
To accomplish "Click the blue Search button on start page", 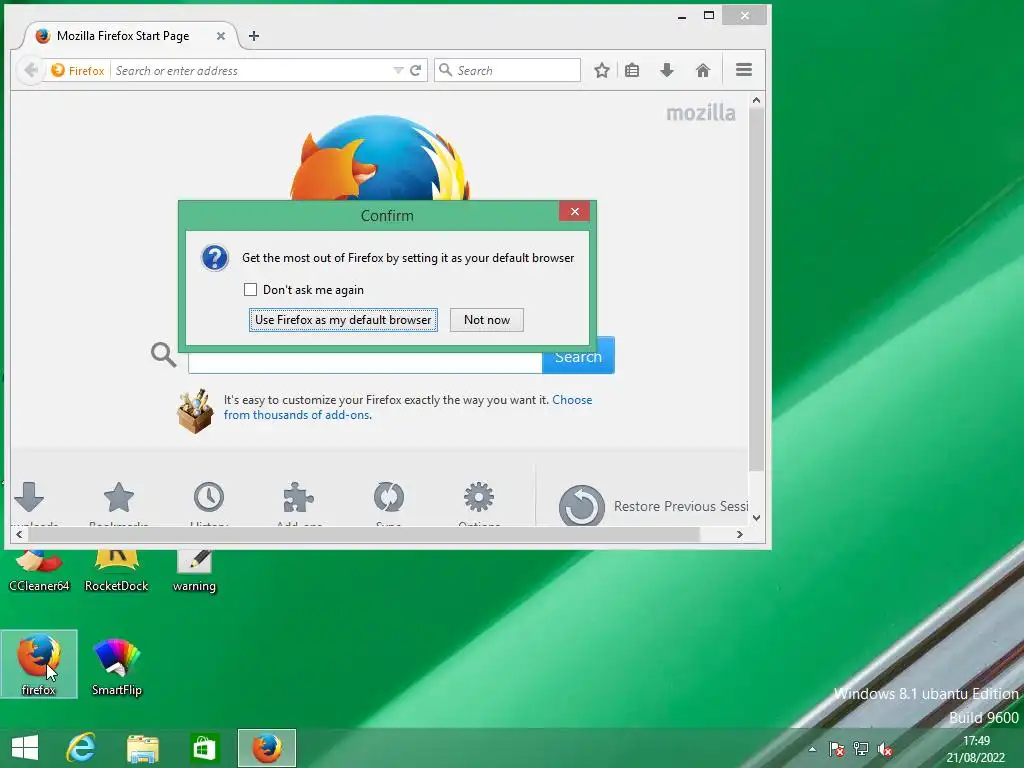I will point(579,357).
